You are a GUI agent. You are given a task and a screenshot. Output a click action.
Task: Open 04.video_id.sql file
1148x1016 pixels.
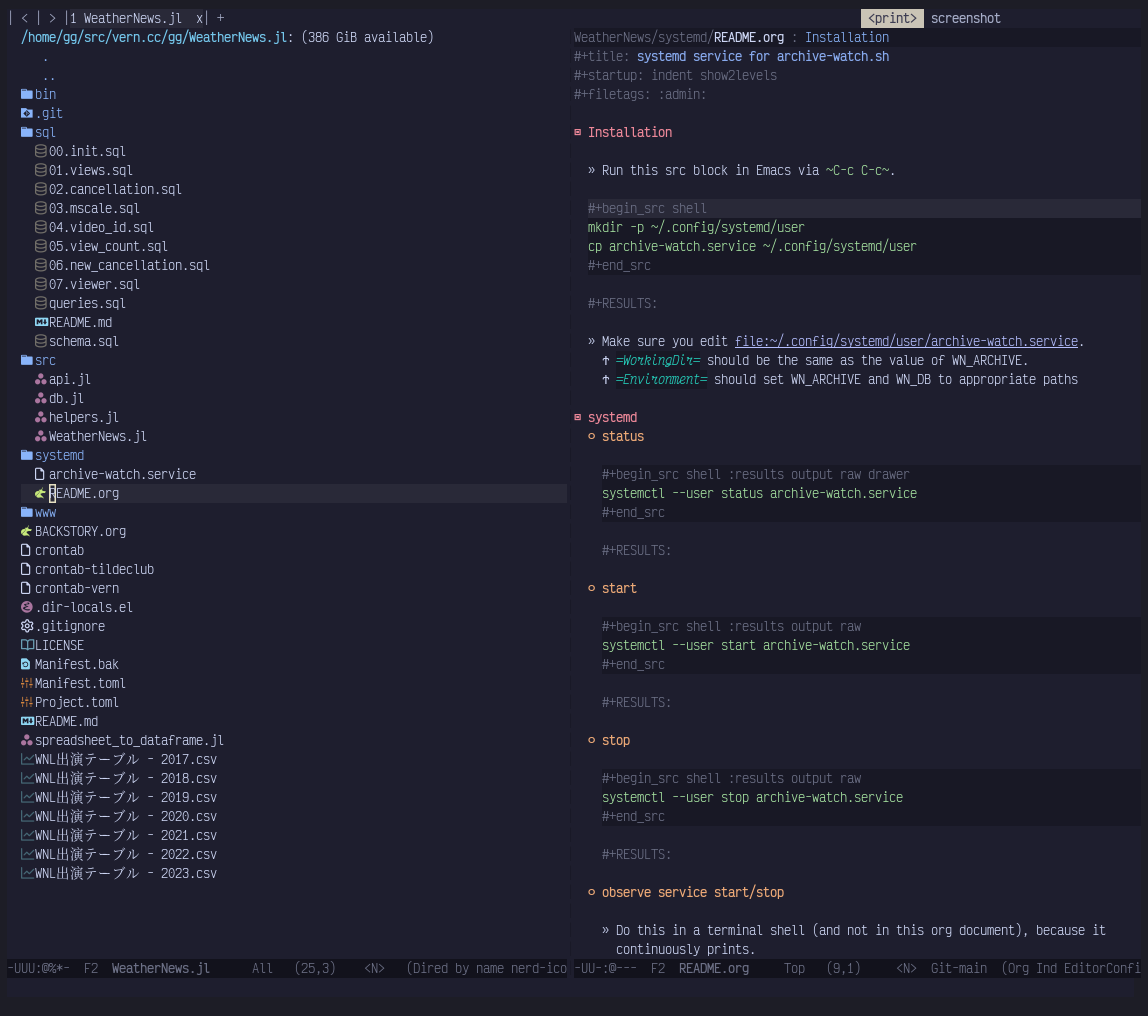(101, 228)
